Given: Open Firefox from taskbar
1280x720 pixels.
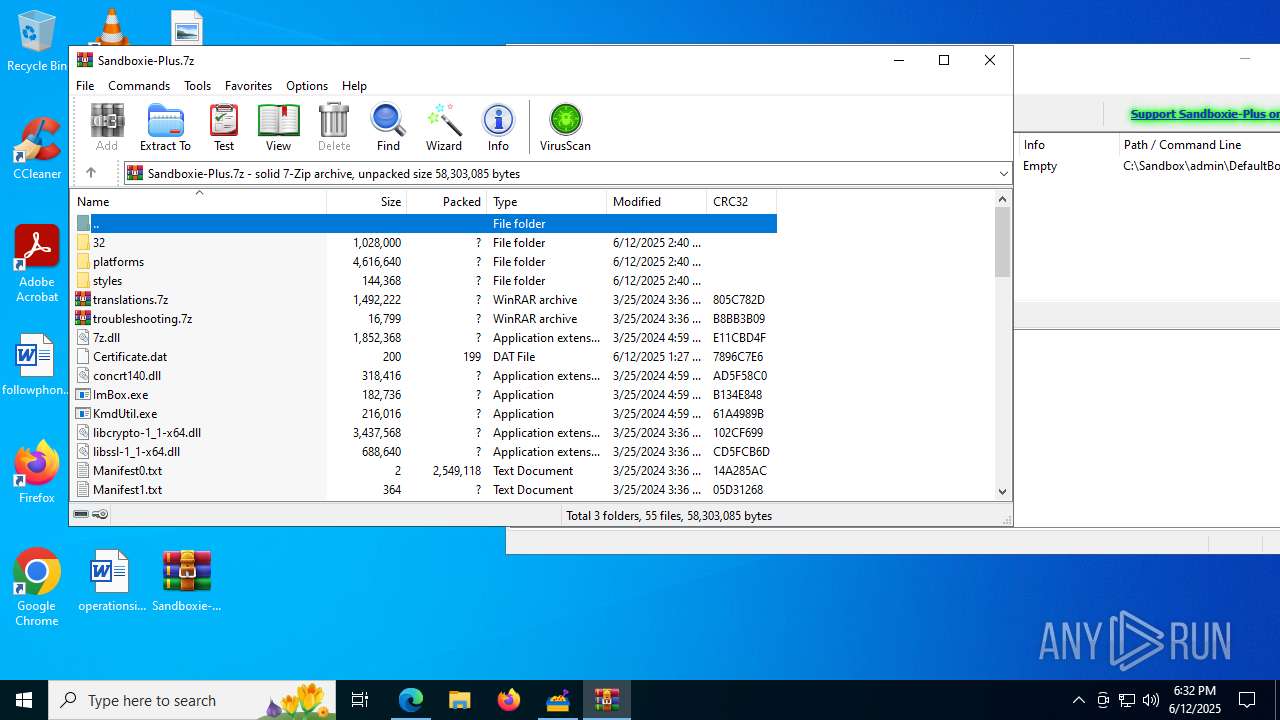Looking at the screenshot, I should tap(509, 700).
